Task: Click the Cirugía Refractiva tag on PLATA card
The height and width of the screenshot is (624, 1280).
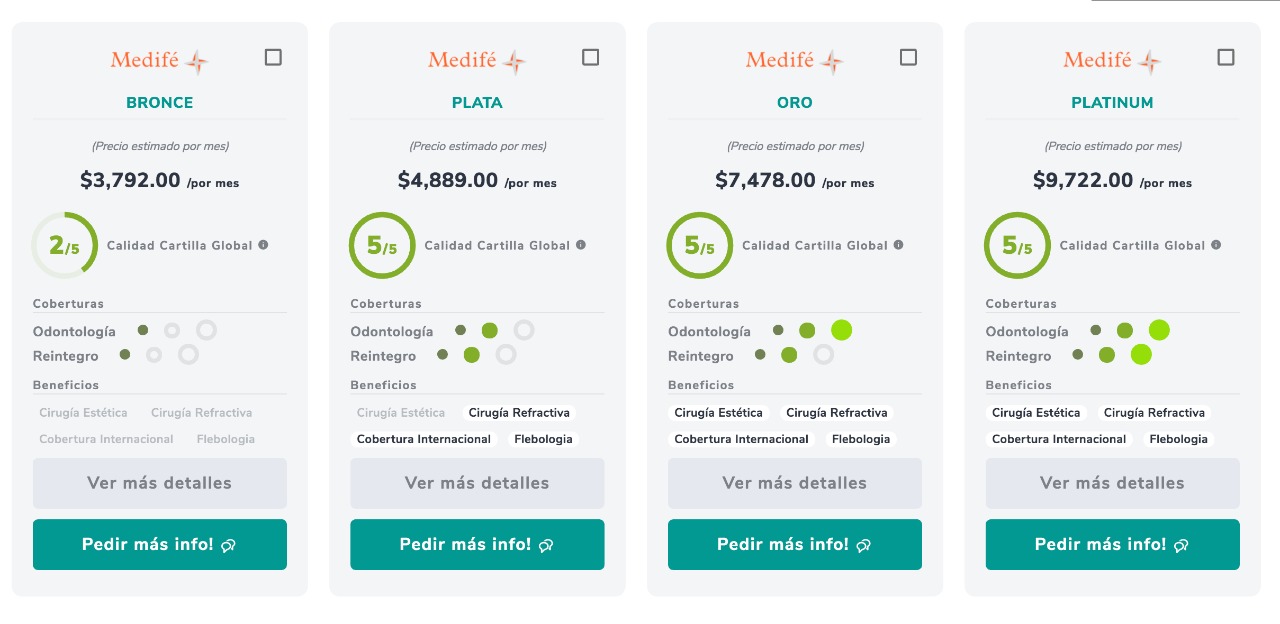Action: 519,413
